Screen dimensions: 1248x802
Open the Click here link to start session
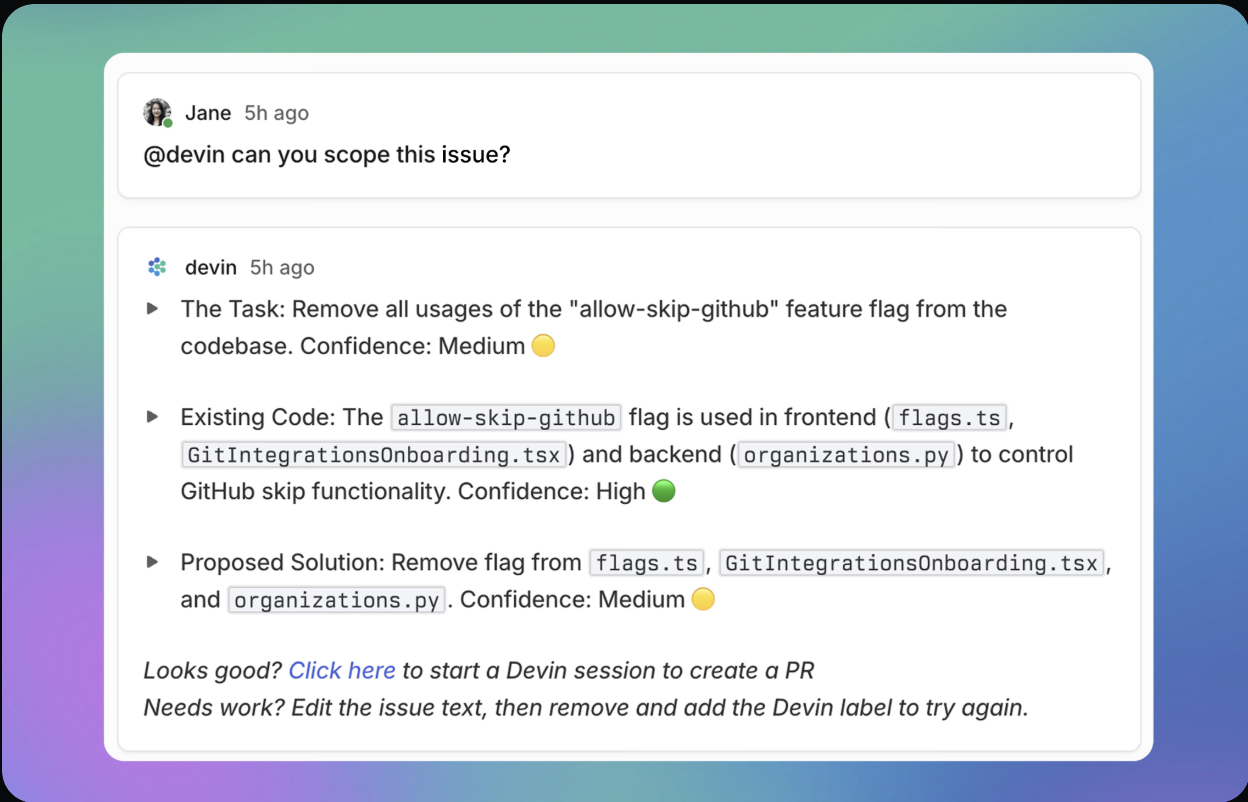(x=342, y=670)
